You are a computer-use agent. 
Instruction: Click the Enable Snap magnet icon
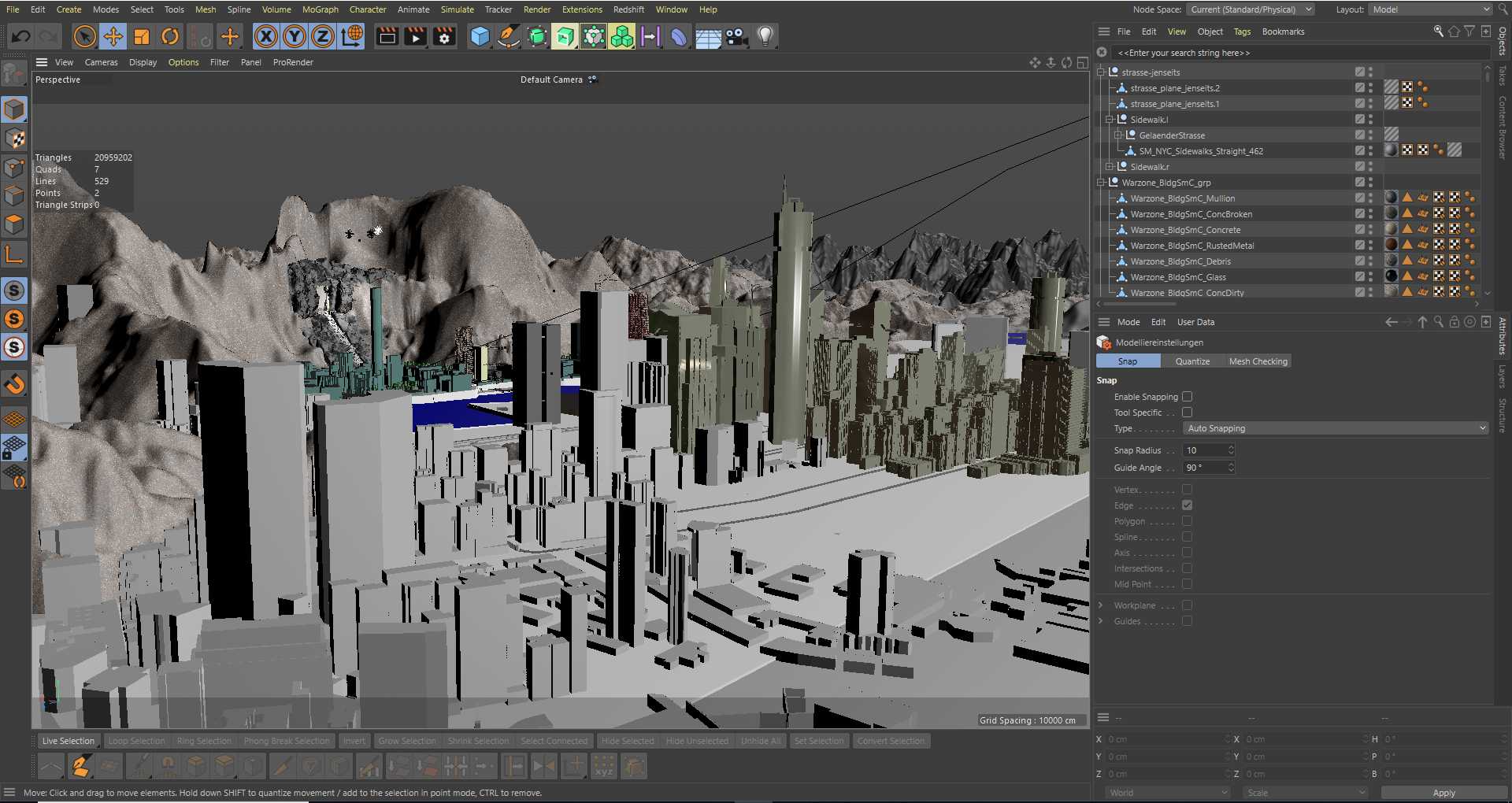(x=14, y=384)
